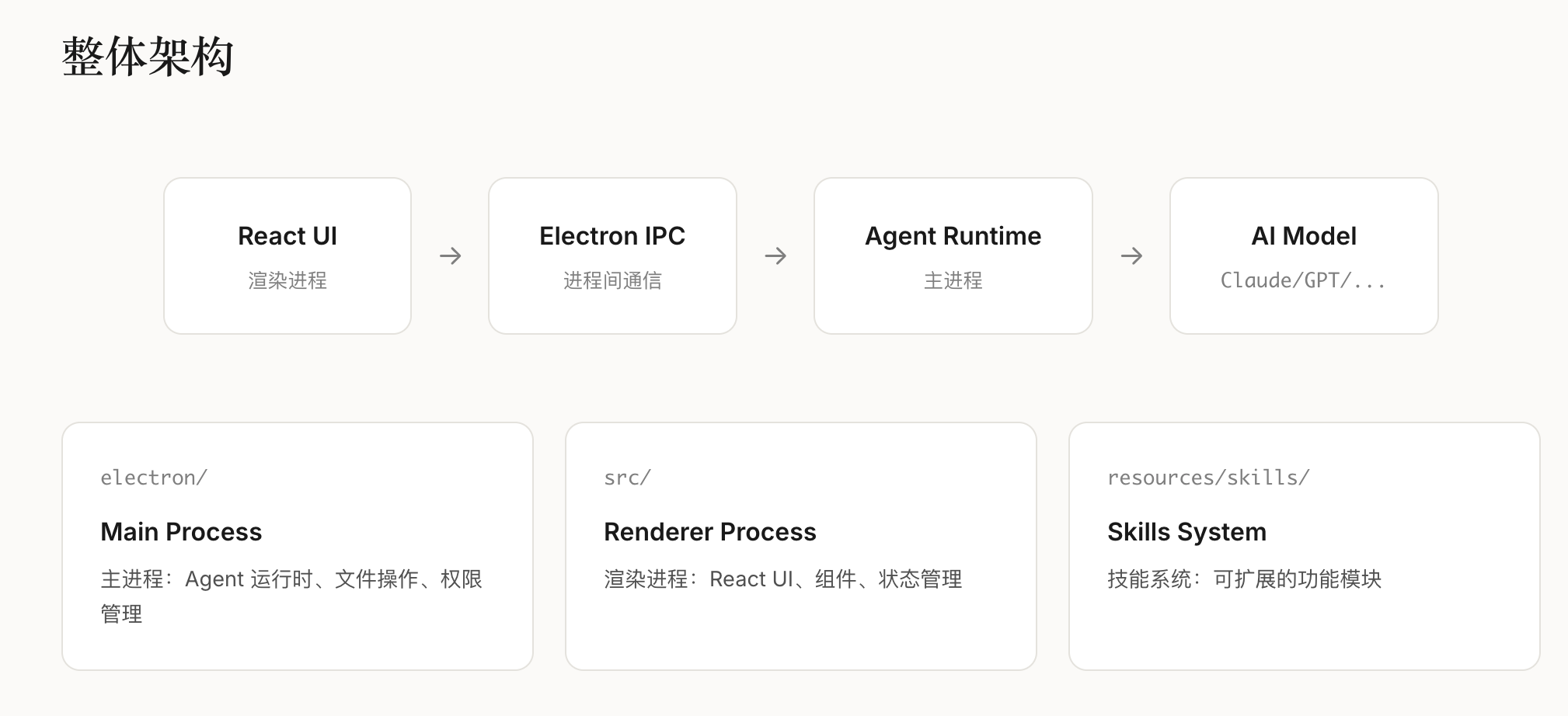This screenshot has height=716, width=1568.
Task: Click the arrow pointing to the AI Model box
Action: (1131, 256)
